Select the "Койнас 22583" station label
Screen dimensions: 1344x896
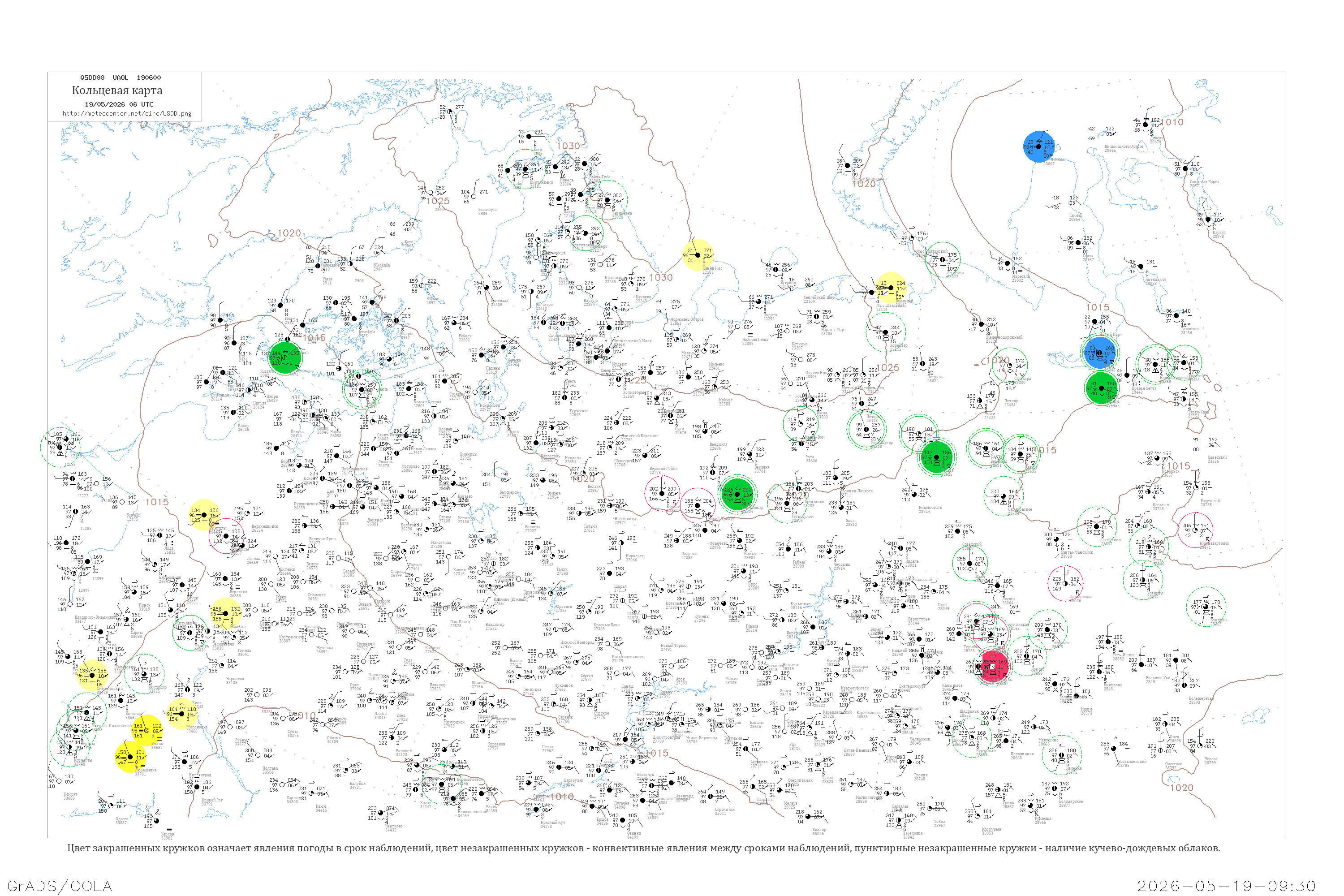click(x=725, y=402)
